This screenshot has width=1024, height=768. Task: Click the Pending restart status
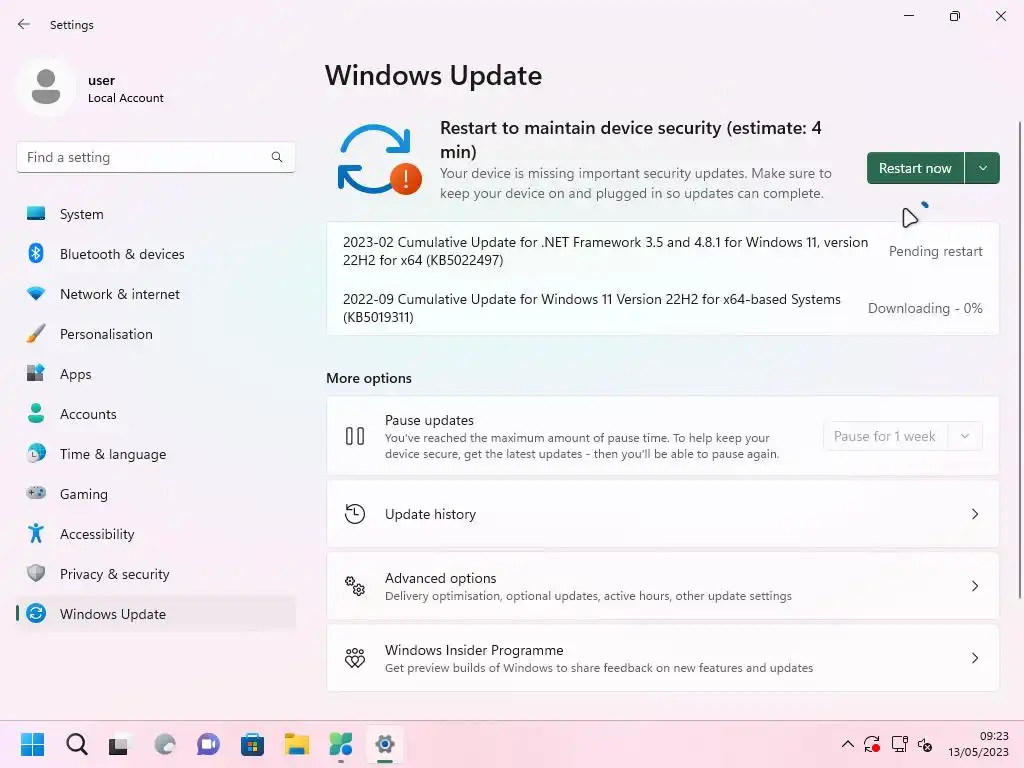point(935,251)
